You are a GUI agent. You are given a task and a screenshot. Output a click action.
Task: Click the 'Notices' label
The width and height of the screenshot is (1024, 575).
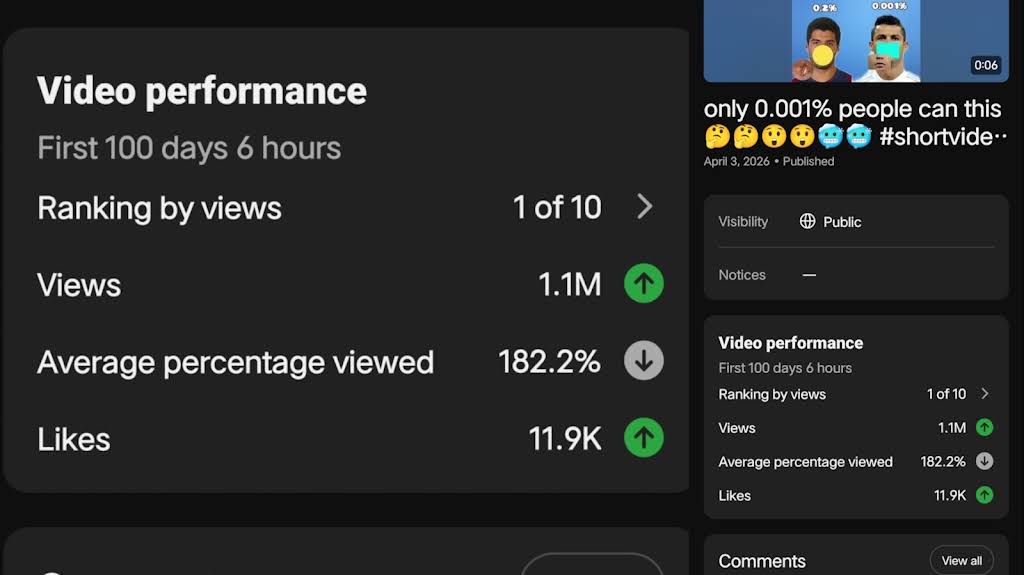click(742, 275)
